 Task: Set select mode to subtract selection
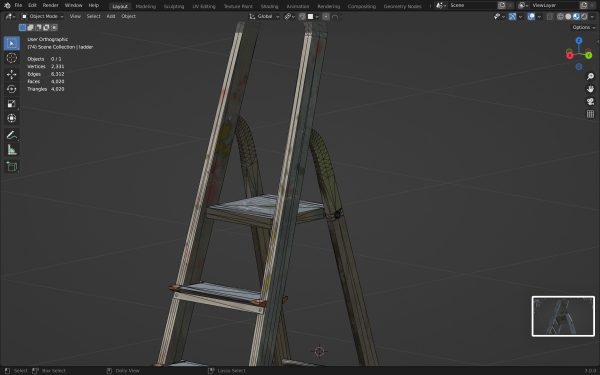(38, 28)
